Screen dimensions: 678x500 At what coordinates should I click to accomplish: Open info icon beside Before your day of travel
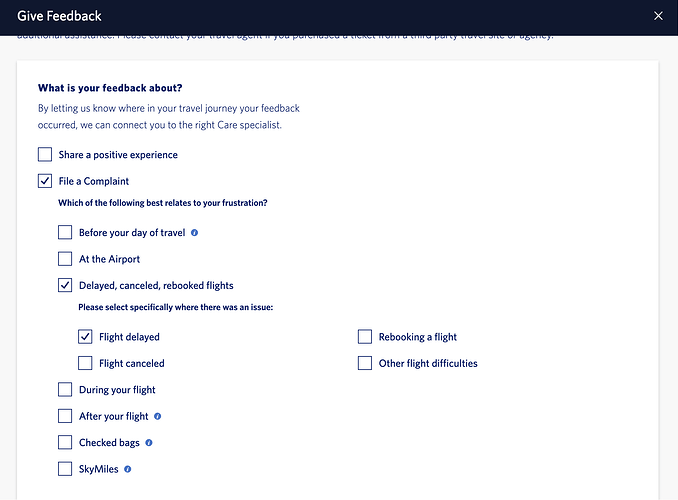click(194, 233)
